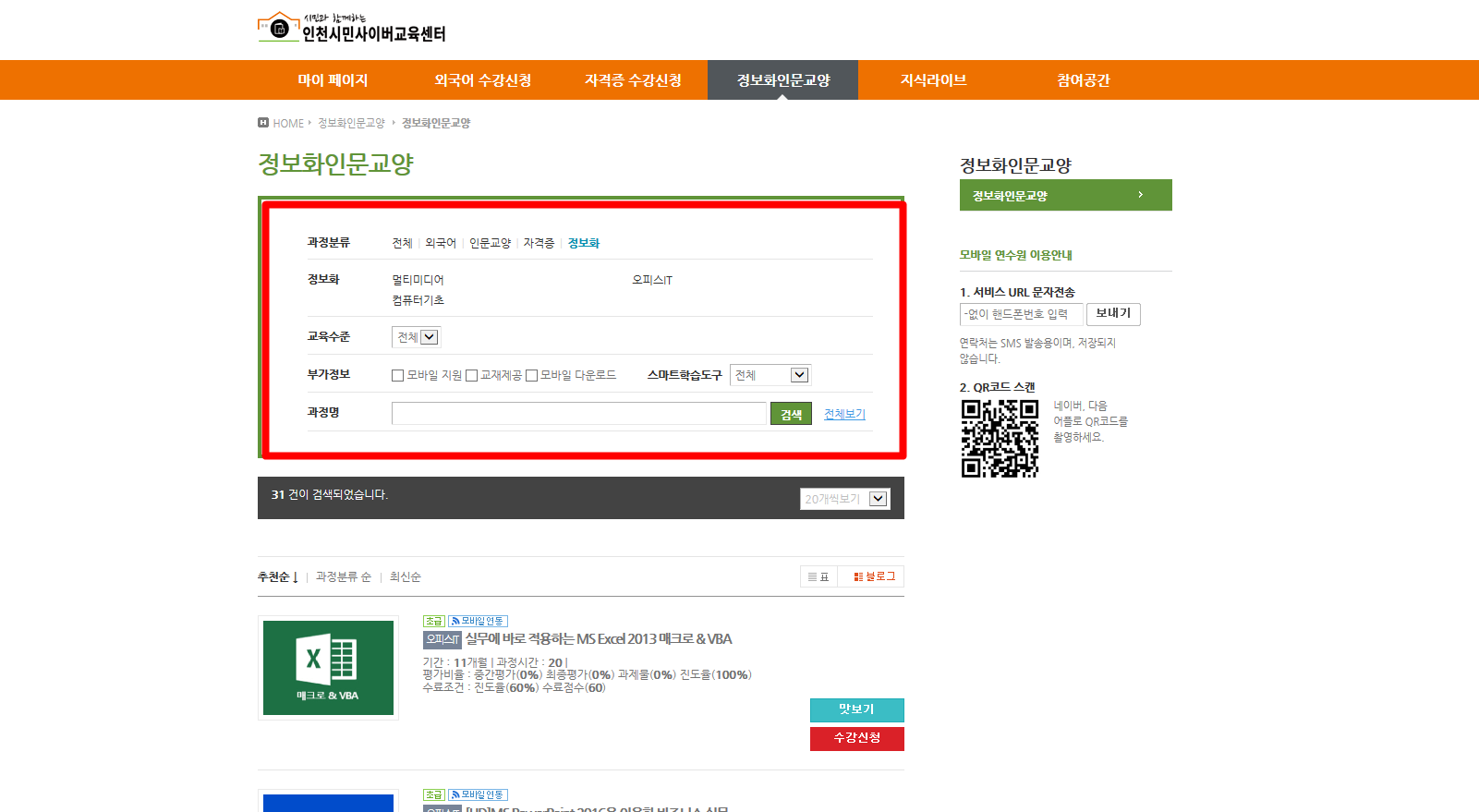This screenshot has width=1479, height=812.
Task: Open the MS Excel 2013 매크로 & VBA course title
Action: tap(599, 639)
